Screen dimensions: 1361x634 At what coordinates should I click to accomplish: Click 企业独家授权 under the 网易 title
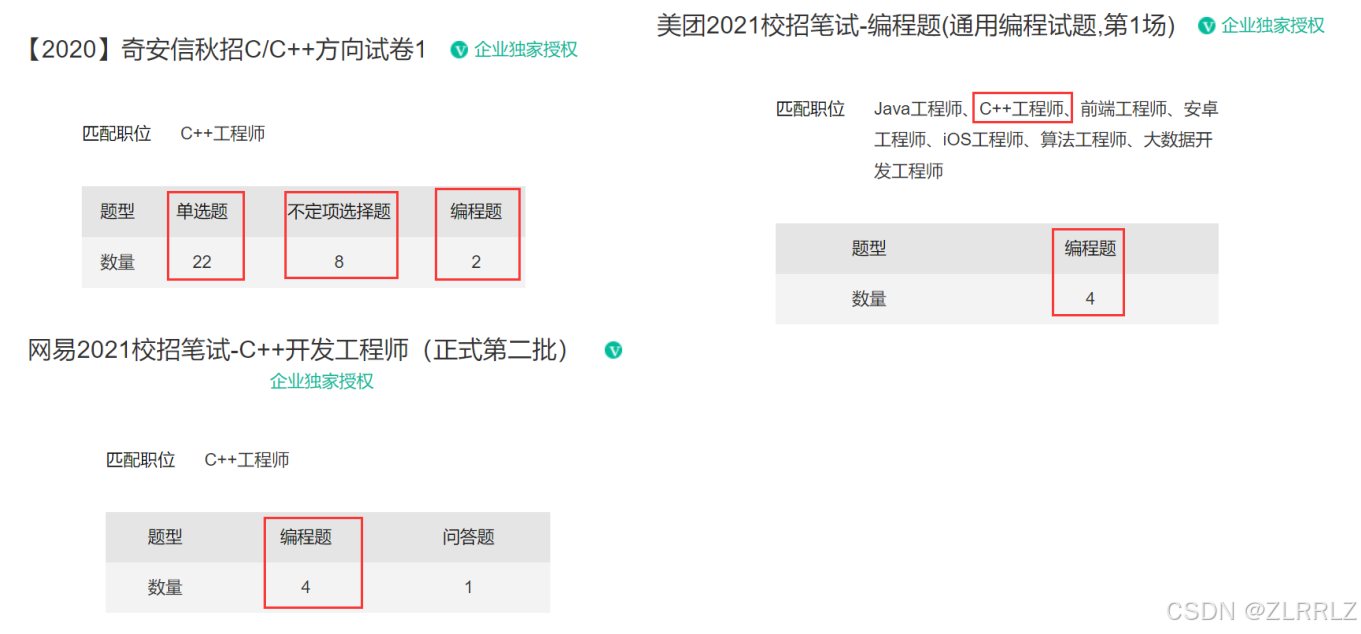322,381
